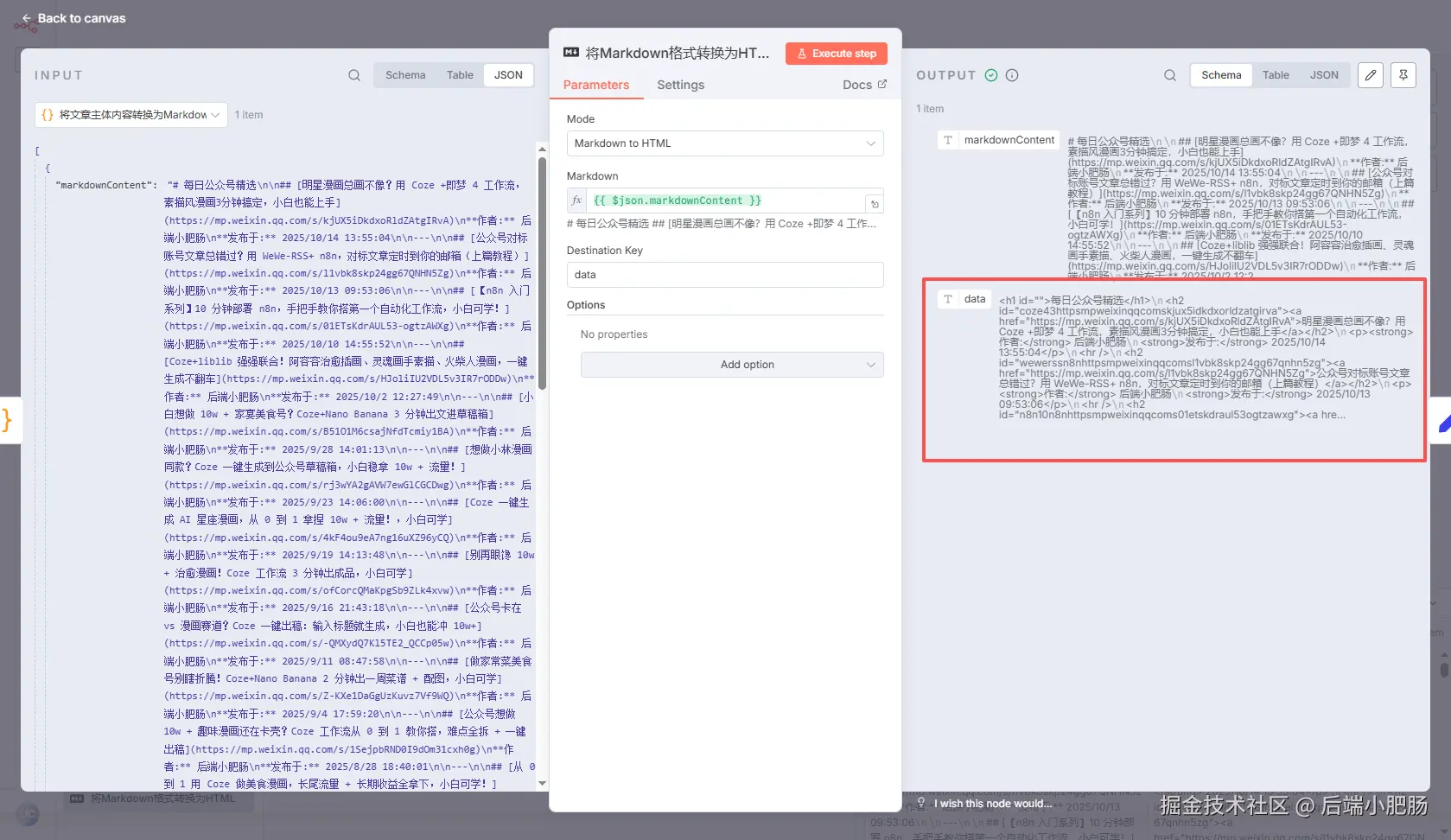
Task: Click the node title text in header
Action: (678, 53)
